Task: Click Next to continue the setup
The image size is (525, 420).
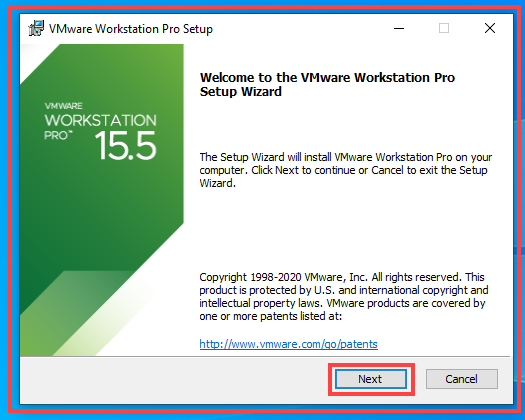Action: [x=371, y=379]
